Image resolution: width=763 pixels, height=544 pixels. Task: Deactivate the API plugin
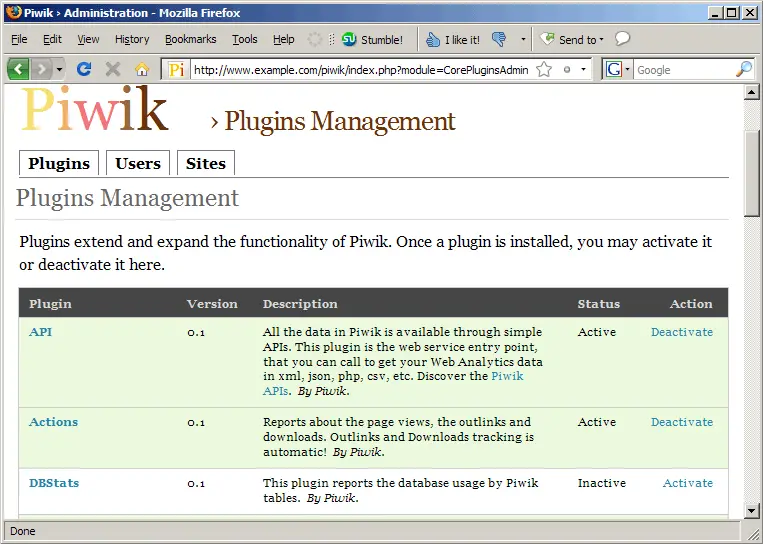pyautogui.click(x=682, y=332)
